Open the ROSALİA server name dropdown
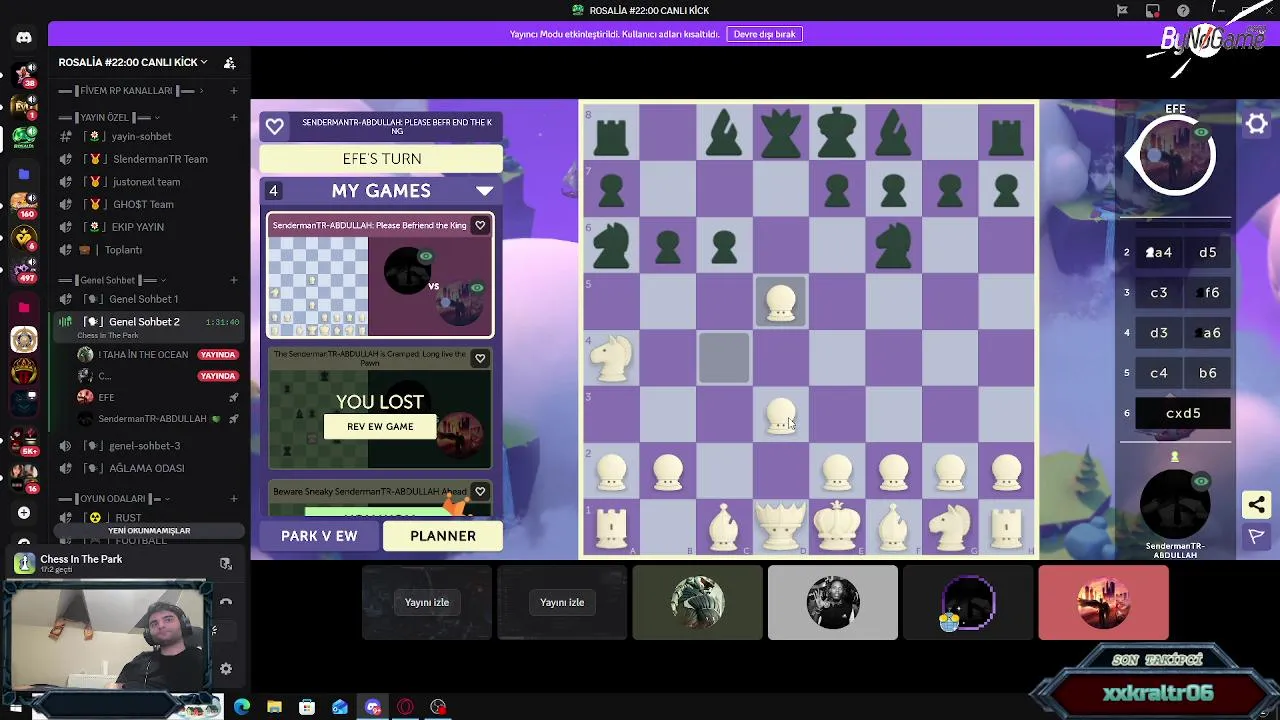1280x720 pixels. 133,62
